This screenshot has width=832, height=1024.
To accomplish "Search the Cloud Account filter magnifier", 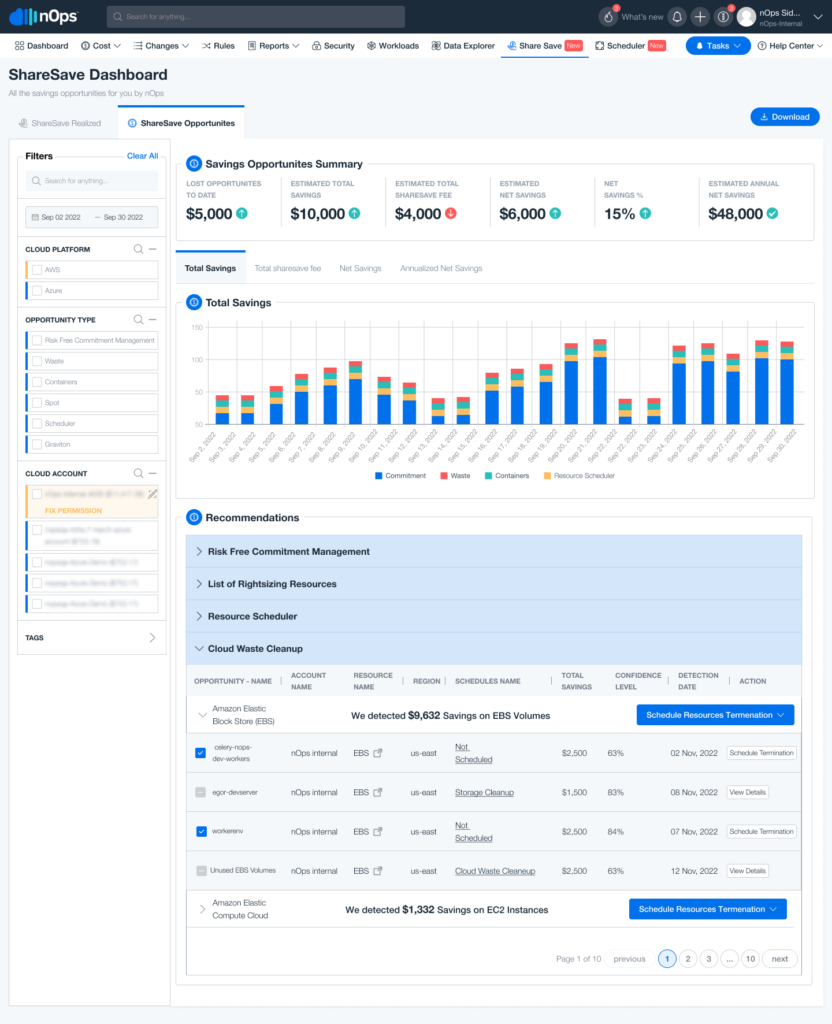I will (138, 473).
